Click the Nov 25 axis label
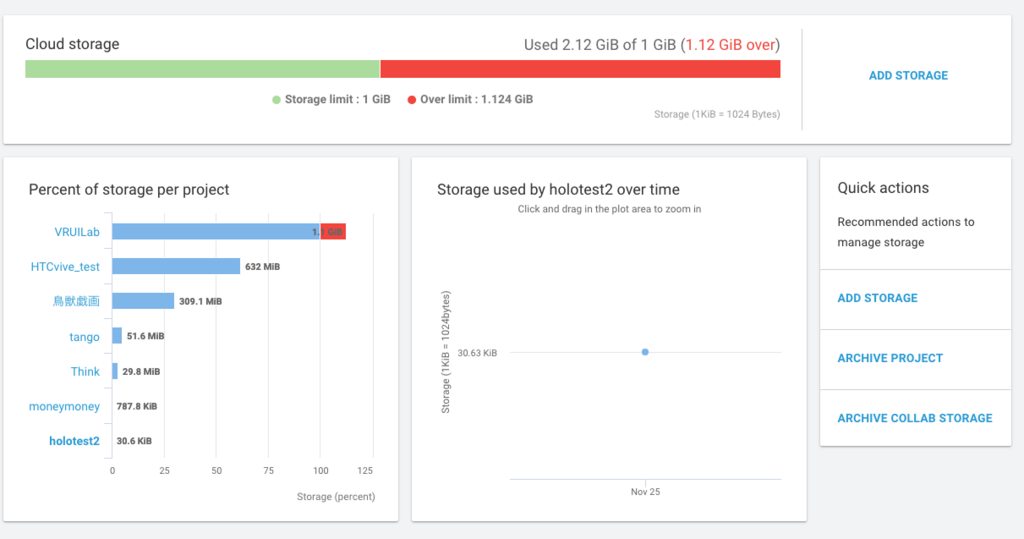The width and height of the screenshot is (1024, 539). pyautogui.click(x=645, y=492)
